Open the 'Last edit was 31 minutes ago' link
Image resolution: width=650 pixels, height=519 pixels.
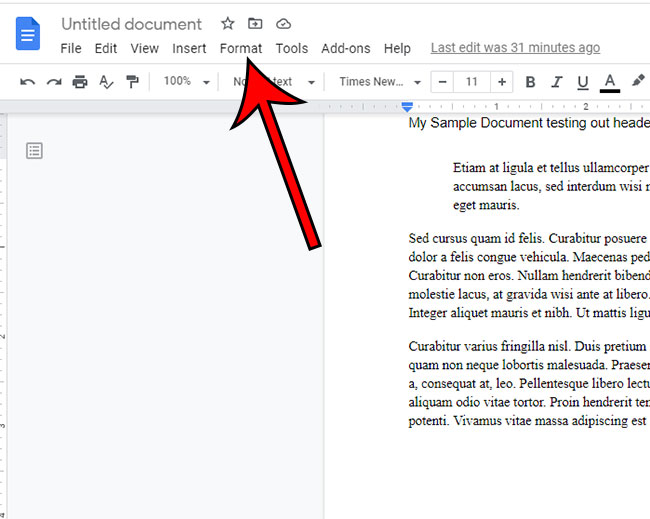(x=515, y=48)
